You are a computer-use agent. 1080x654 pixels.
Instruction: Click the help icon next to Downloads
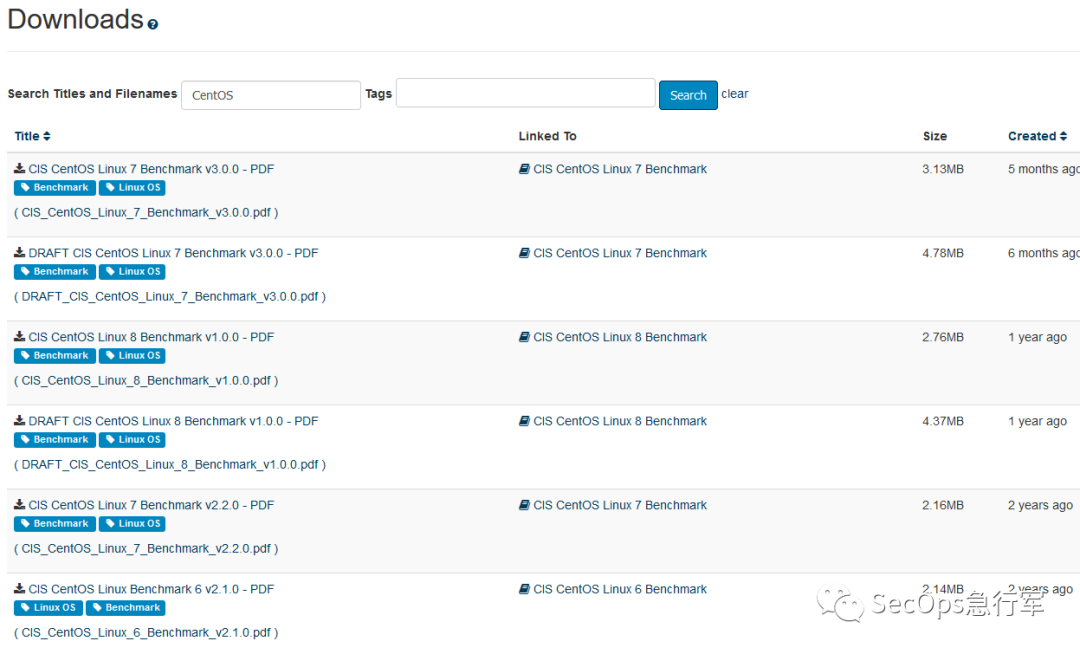153,24
